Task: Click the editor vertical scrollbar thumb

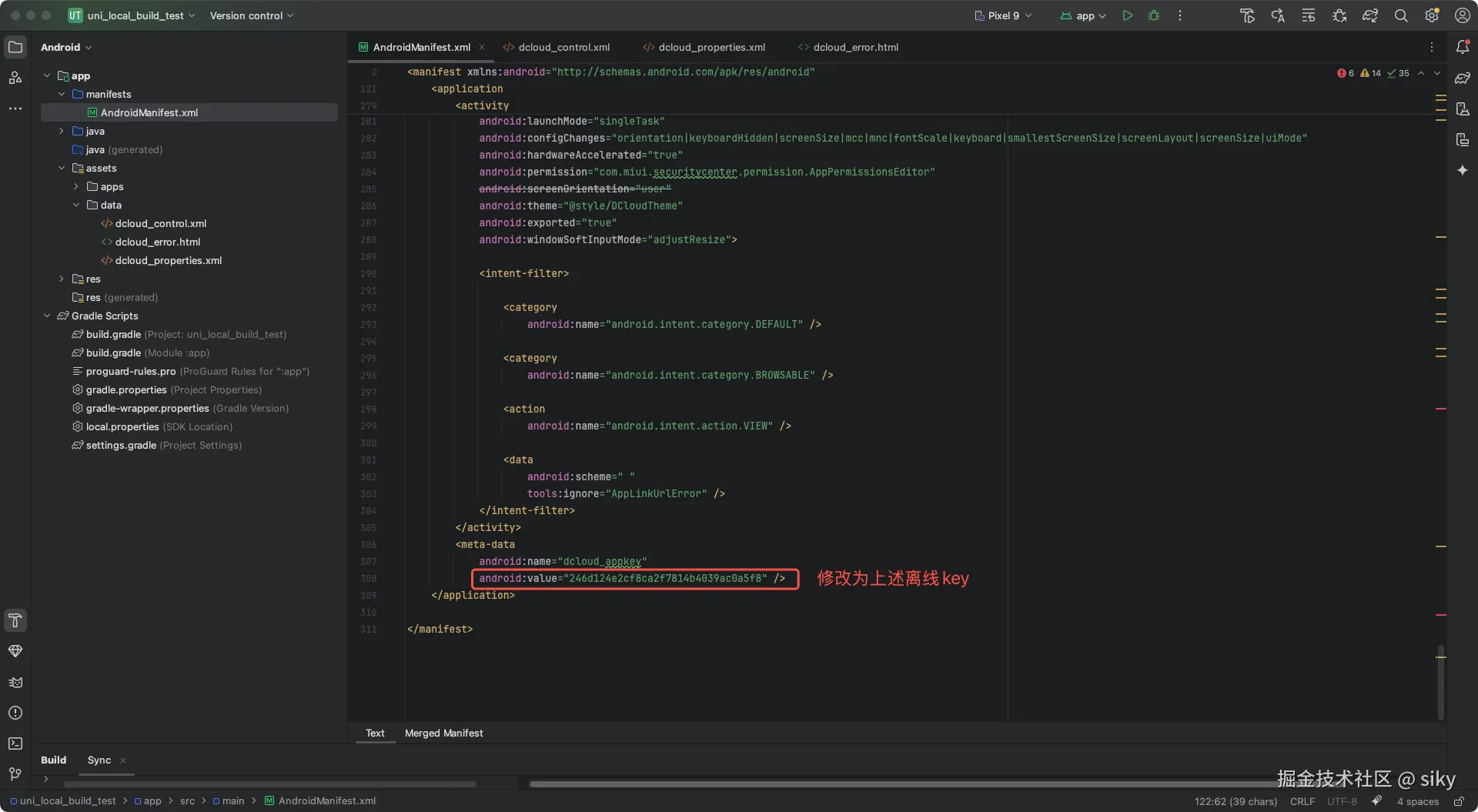Action: (x=1440, y=681)
